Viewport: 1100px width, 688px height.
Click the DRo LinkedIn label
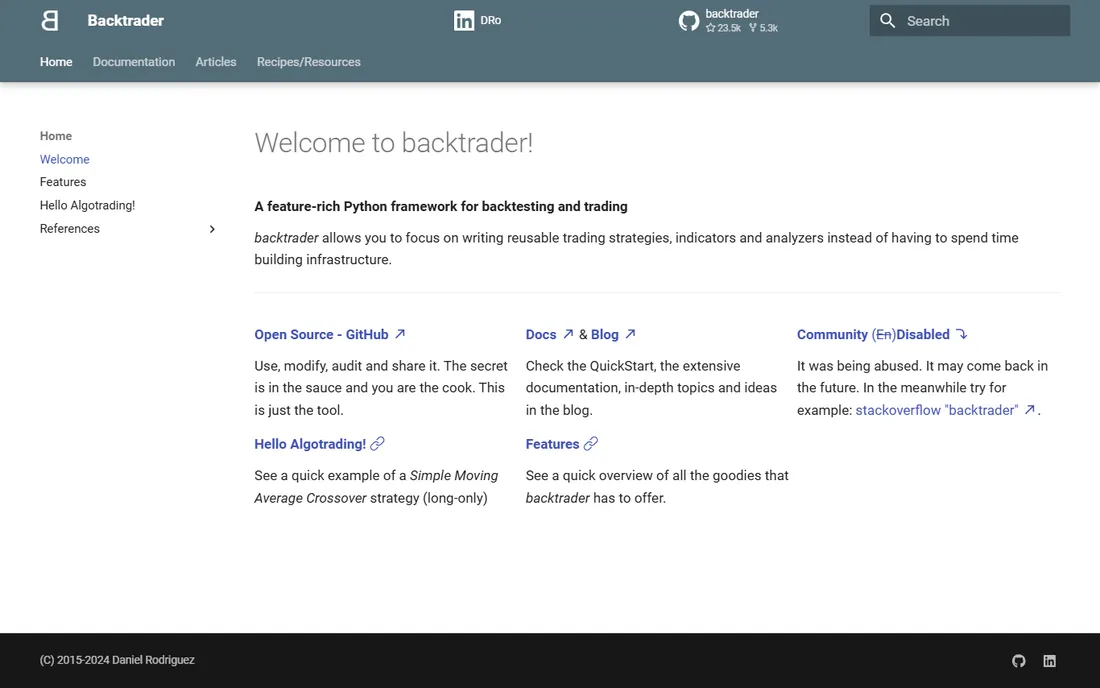[x=491, y=20]
